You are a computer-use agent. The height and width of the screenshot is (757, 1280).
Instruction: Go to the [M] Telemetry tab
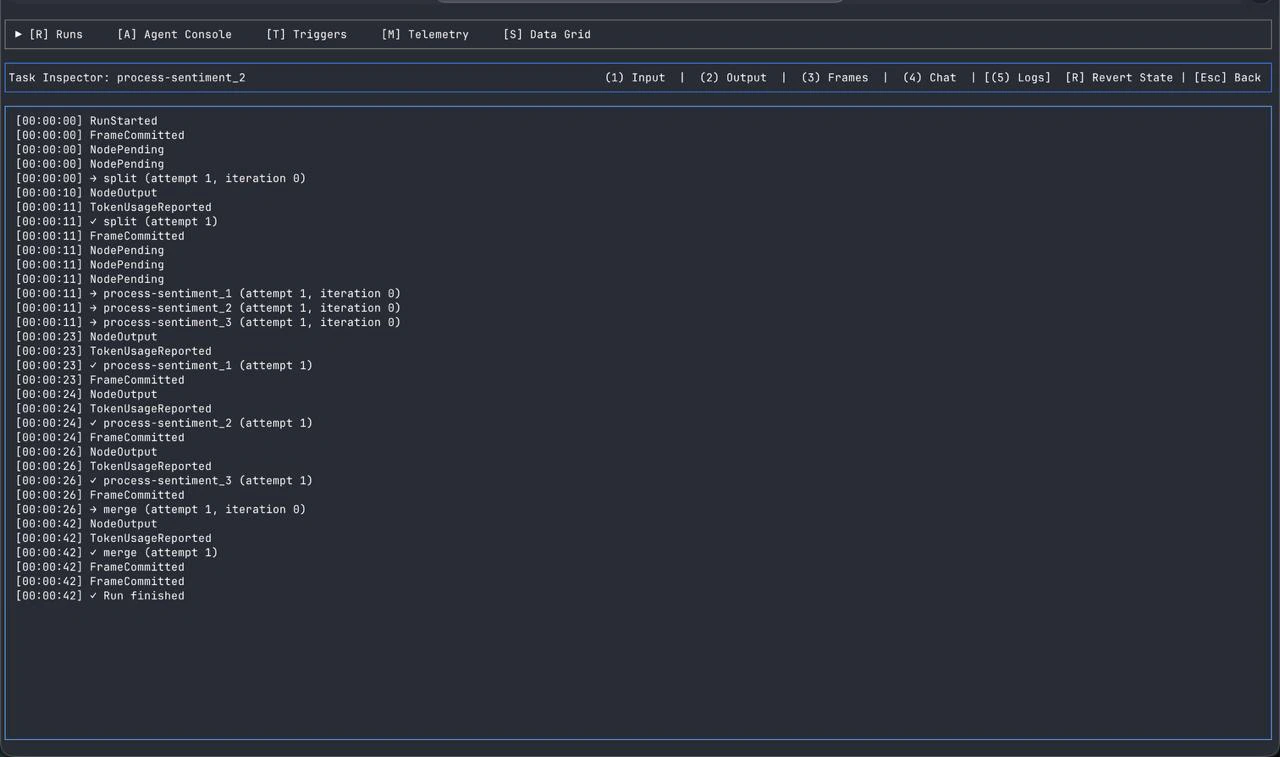(425, 34)
